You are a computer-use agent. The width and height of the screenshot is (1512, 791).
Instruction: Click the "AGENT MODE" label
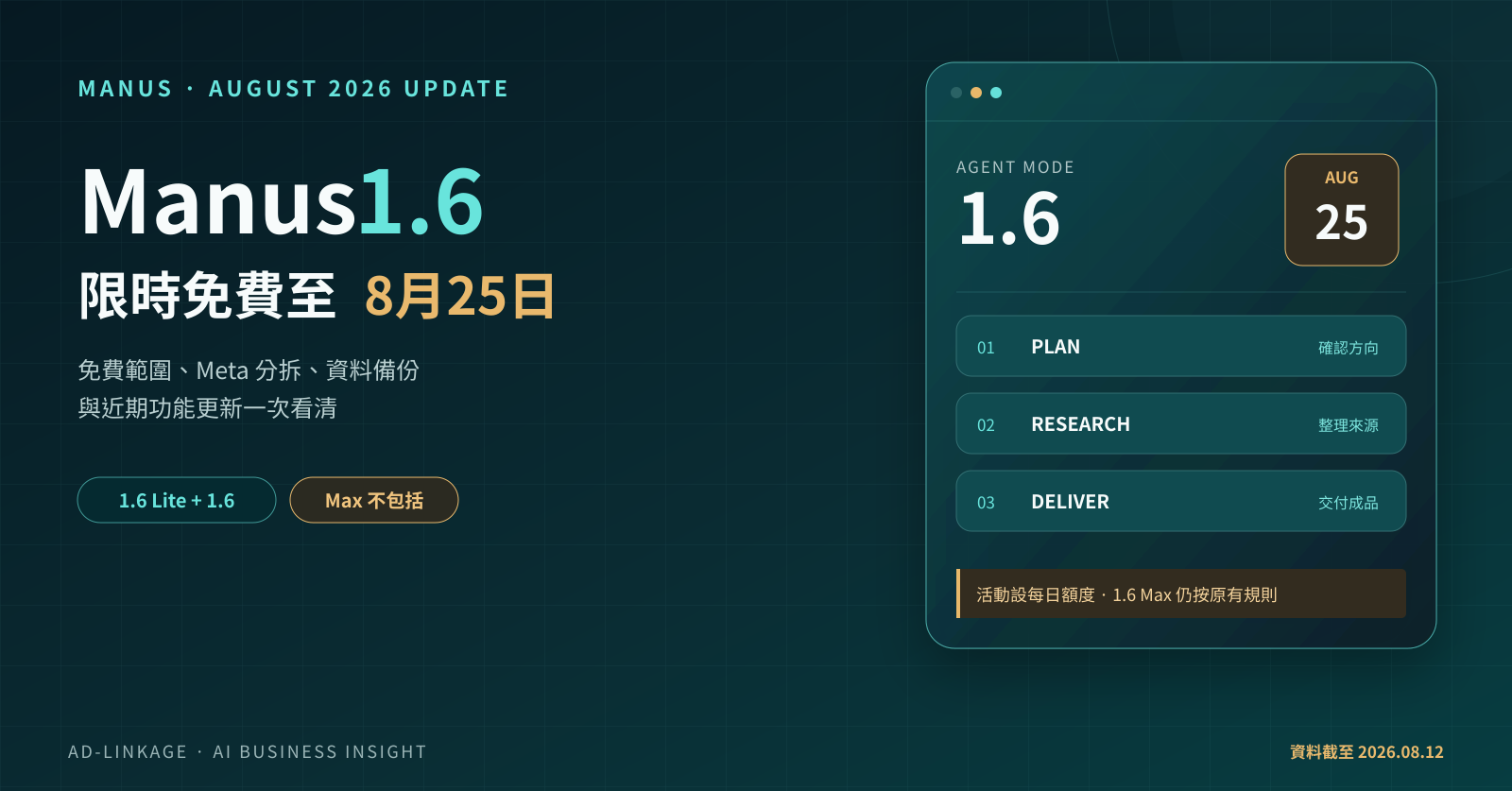pyautogui.click(x=1015, y=167)
